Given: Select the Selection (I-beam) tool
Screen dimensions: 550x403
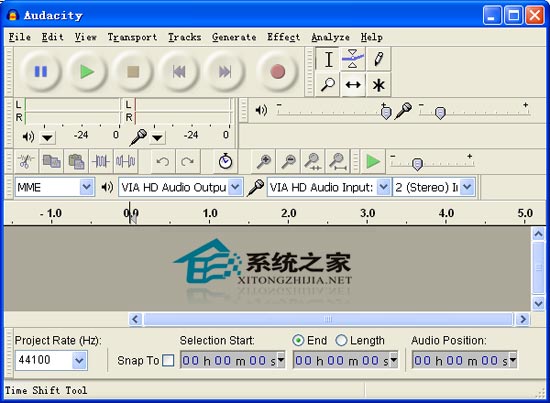Looking at the screenshot, I should pos(328,59).
